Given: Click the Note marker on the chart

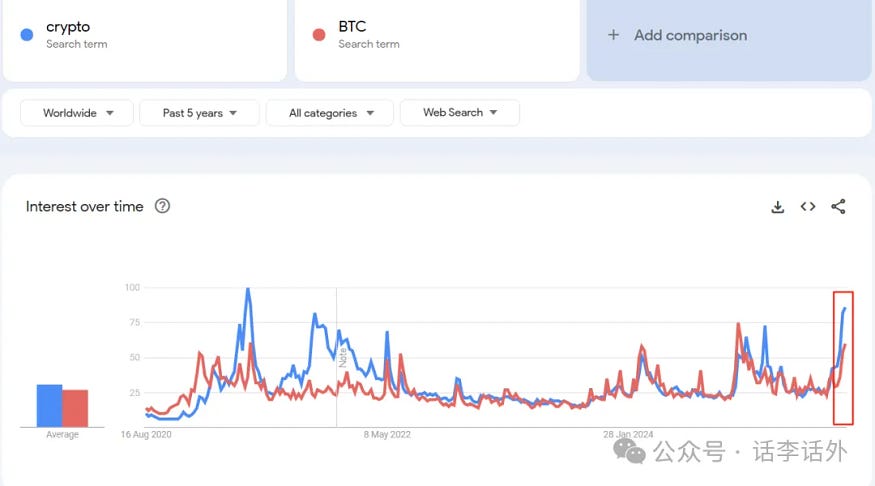Looking at the screenshot, I should [x=343, y=357].
